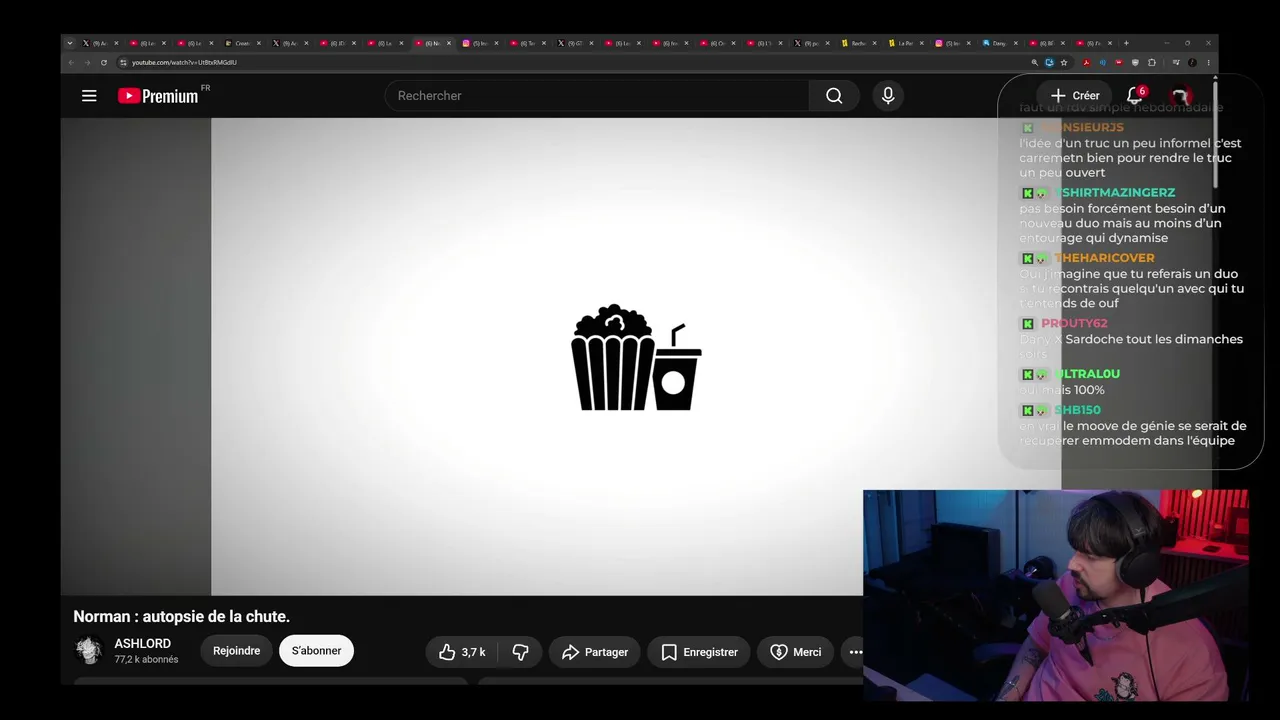The height and width of the screenshot is (720, 1280).
Task: Start voice search with microphone icon
Action: pos(887,96)
